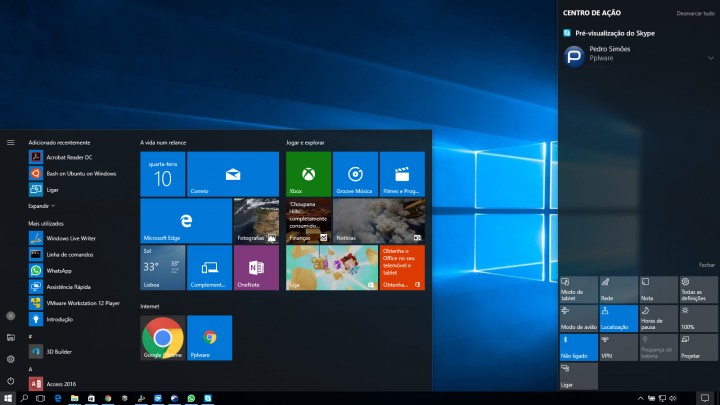
Task: Click Fechar to collapse quick actions
Action: [x=706, y=265]
